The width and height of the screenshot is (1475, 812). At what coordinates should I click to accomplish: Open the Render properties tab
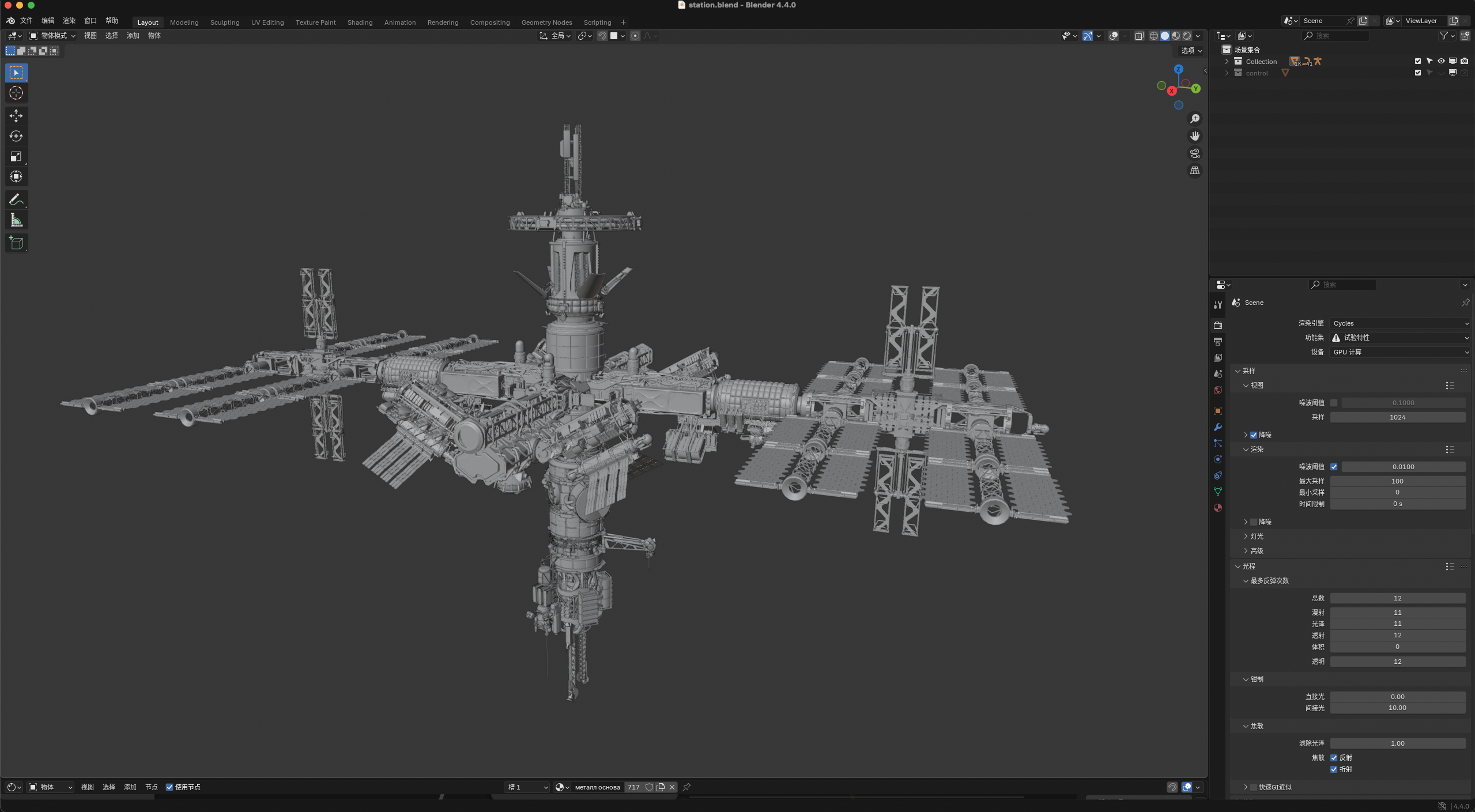pos(1218,326)
